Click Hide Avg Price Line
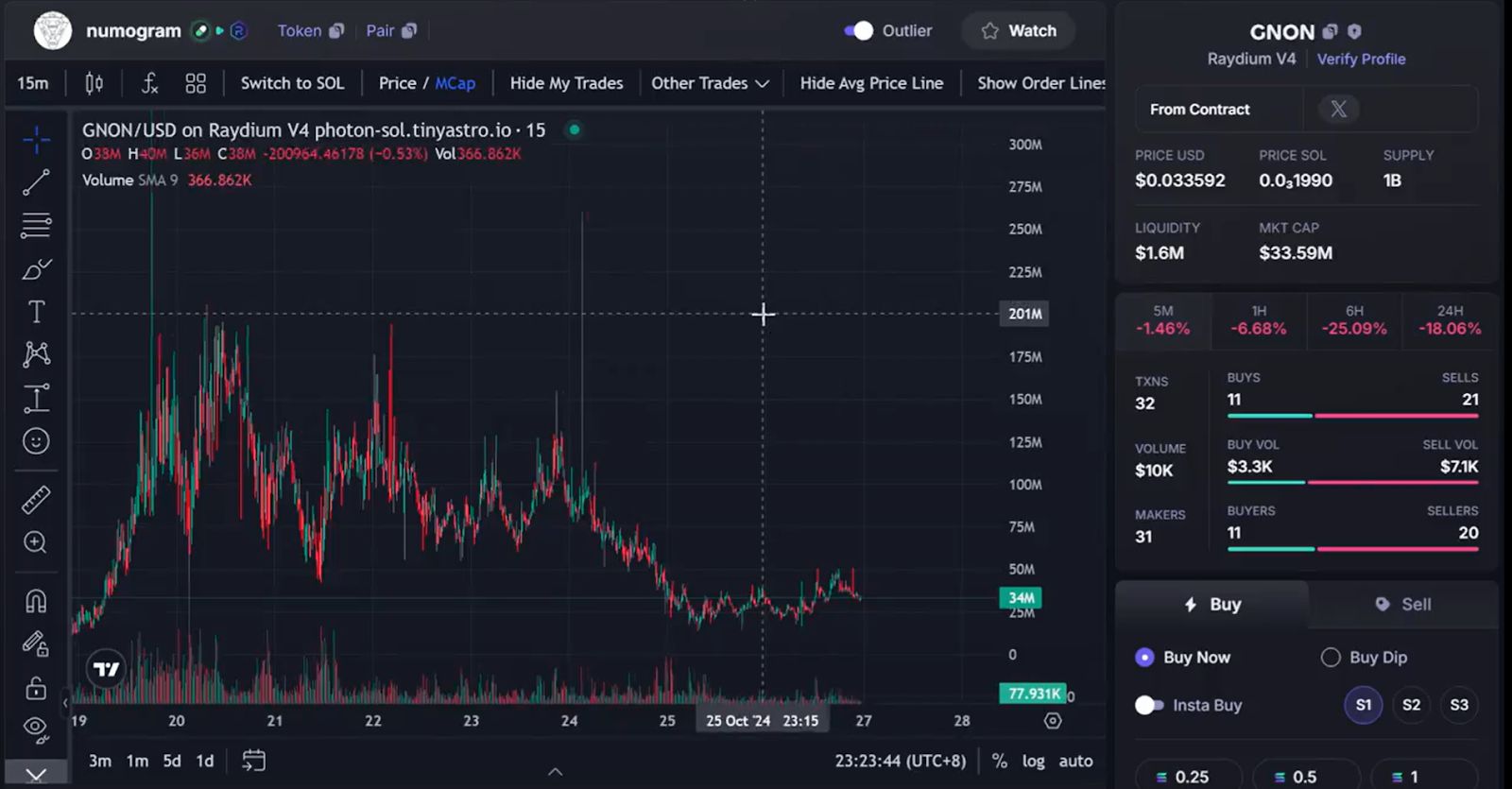1512x789 pixels. [x=871, y=83]
